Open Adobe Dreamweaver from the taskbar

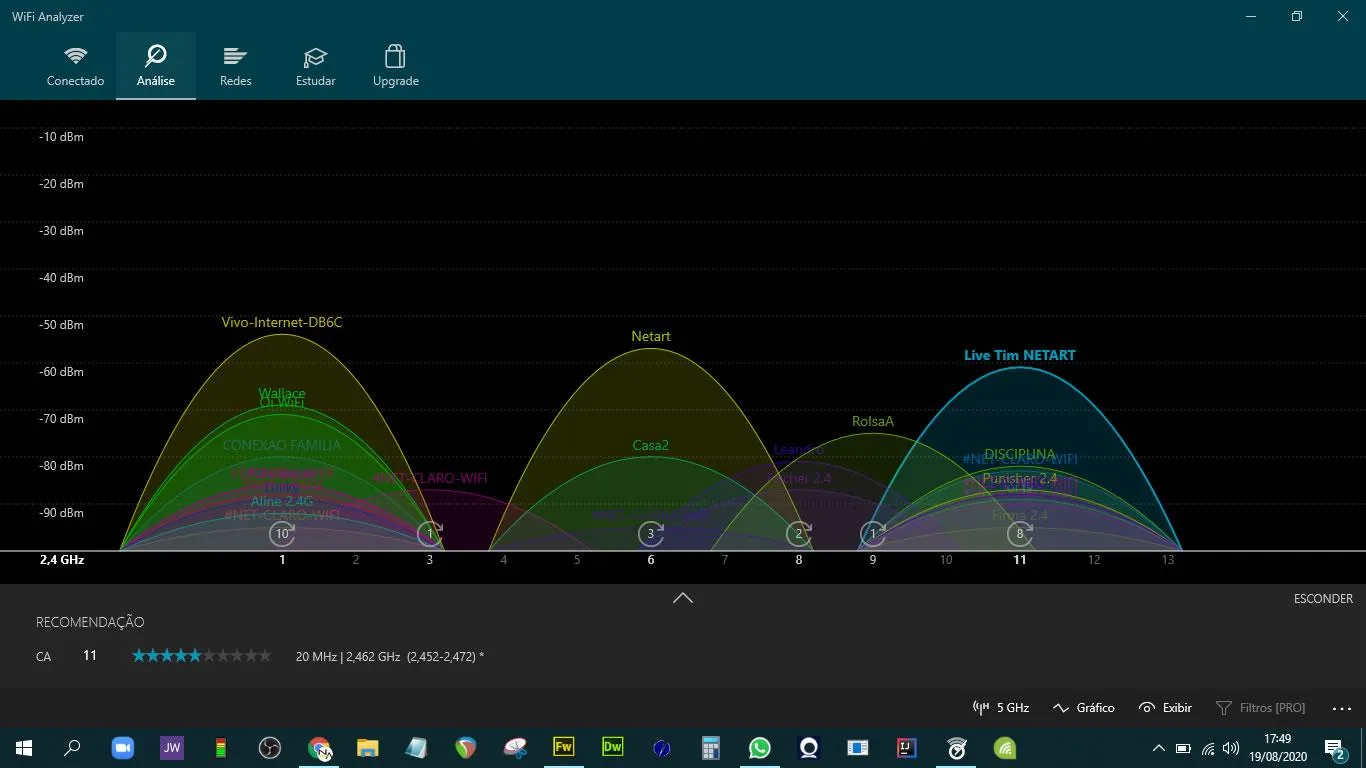[x=613, y=748]
